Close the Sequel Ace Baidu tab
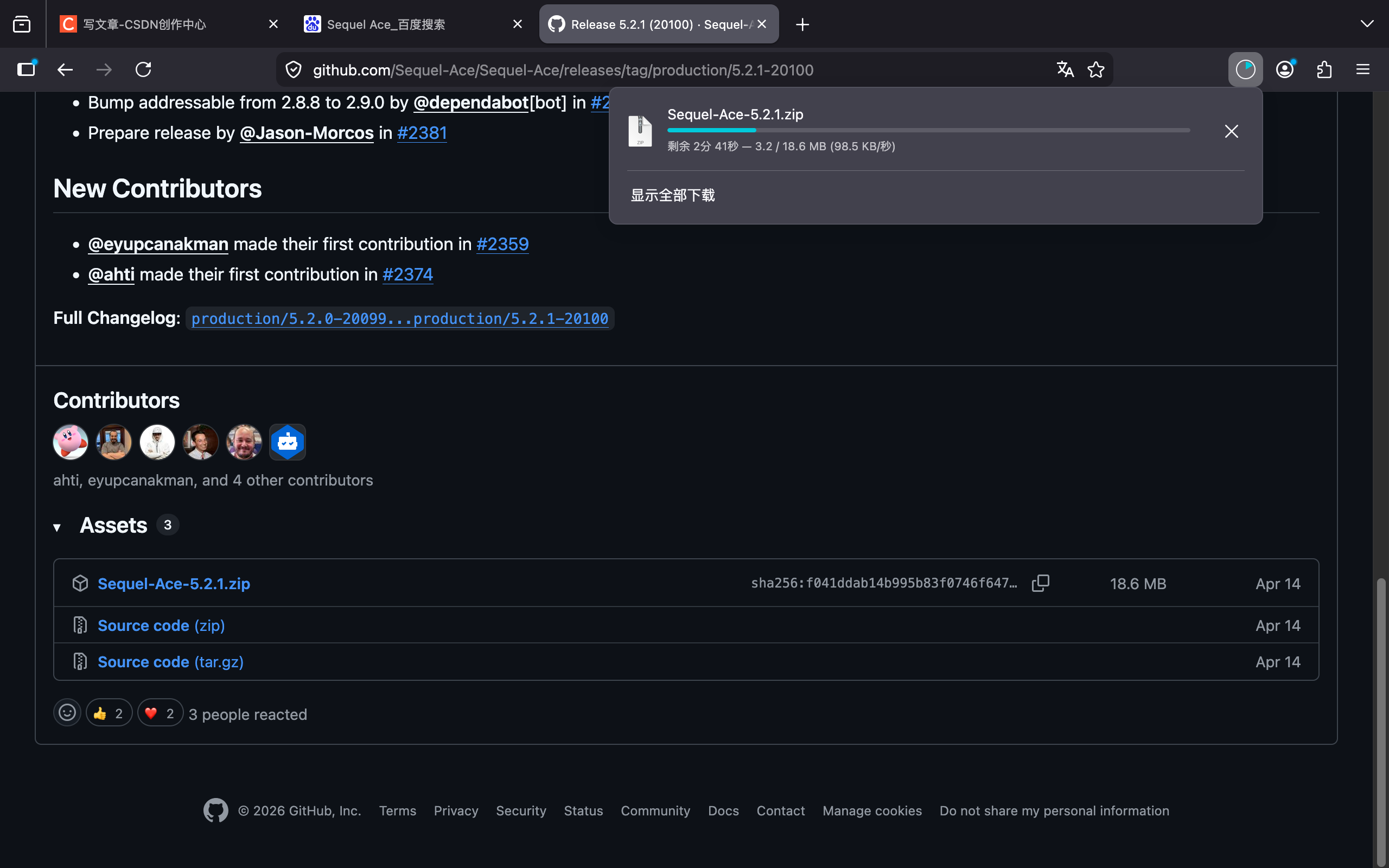 517,24
